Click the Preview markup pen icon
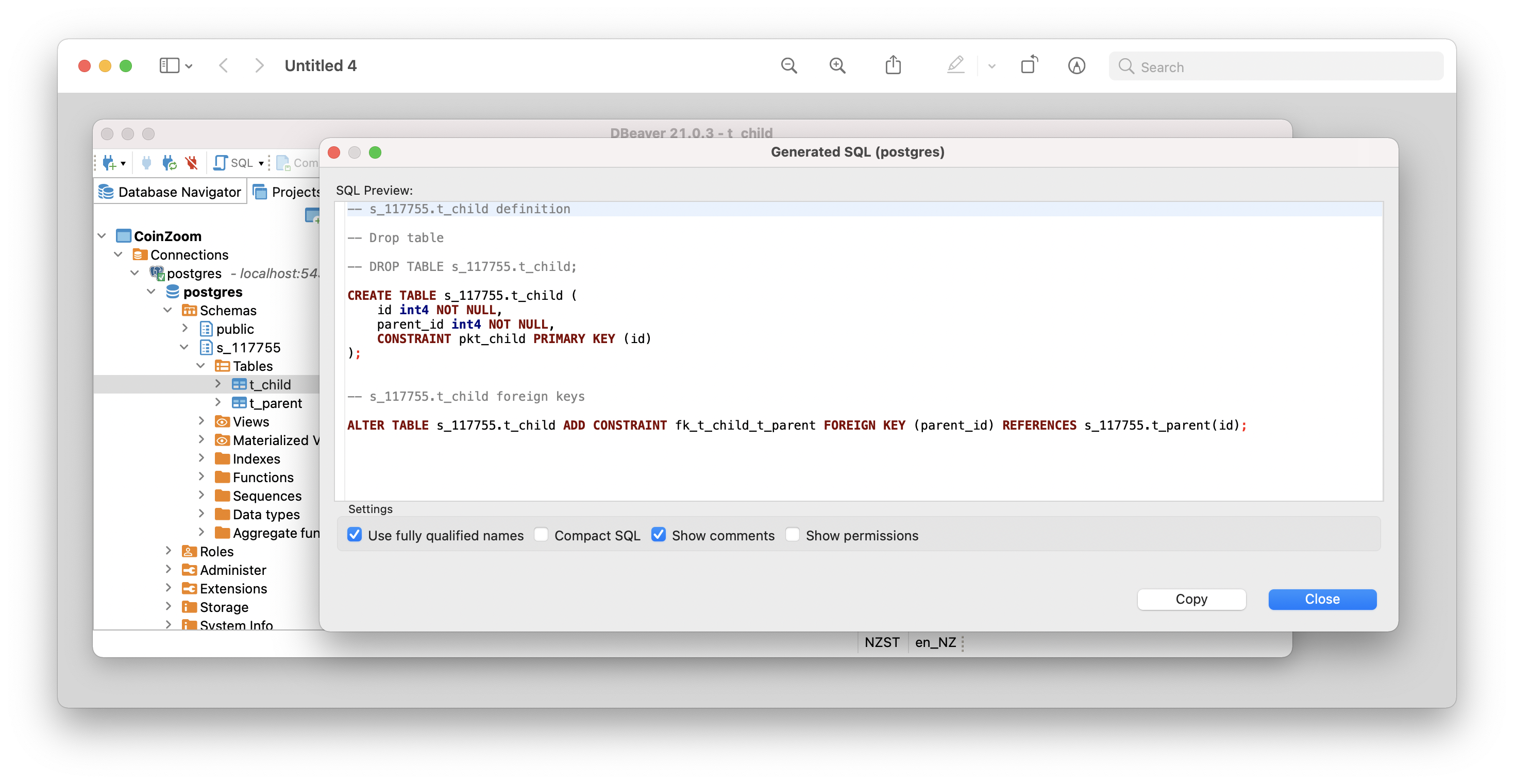Screen dimensions: 1514x784 (x=955, y=65)
